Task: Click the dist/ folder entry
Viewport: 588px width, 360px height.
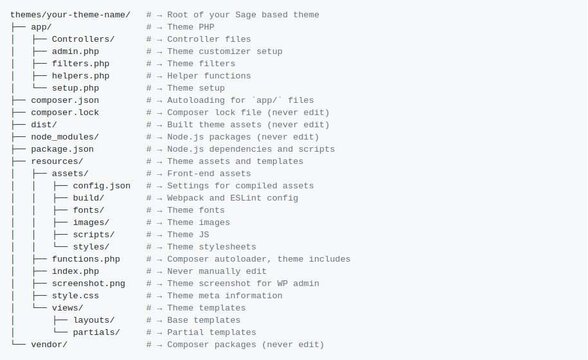Action: [x=44, y=125]
